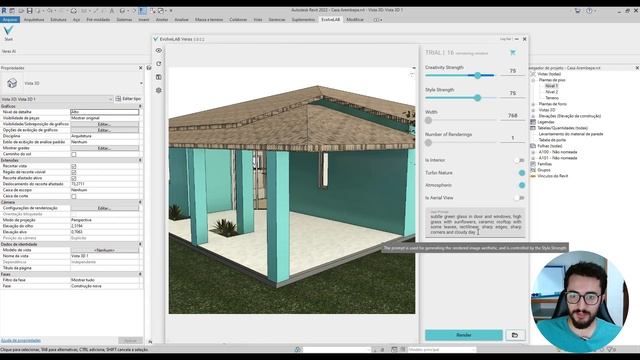Collapse Plantas de piso in project browser
This screenshot has width=640, height=360.
[x=533, y=80]
